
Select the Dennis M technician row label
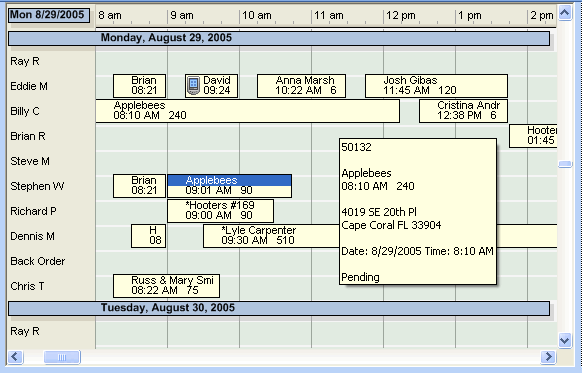(x=33, y=236)
